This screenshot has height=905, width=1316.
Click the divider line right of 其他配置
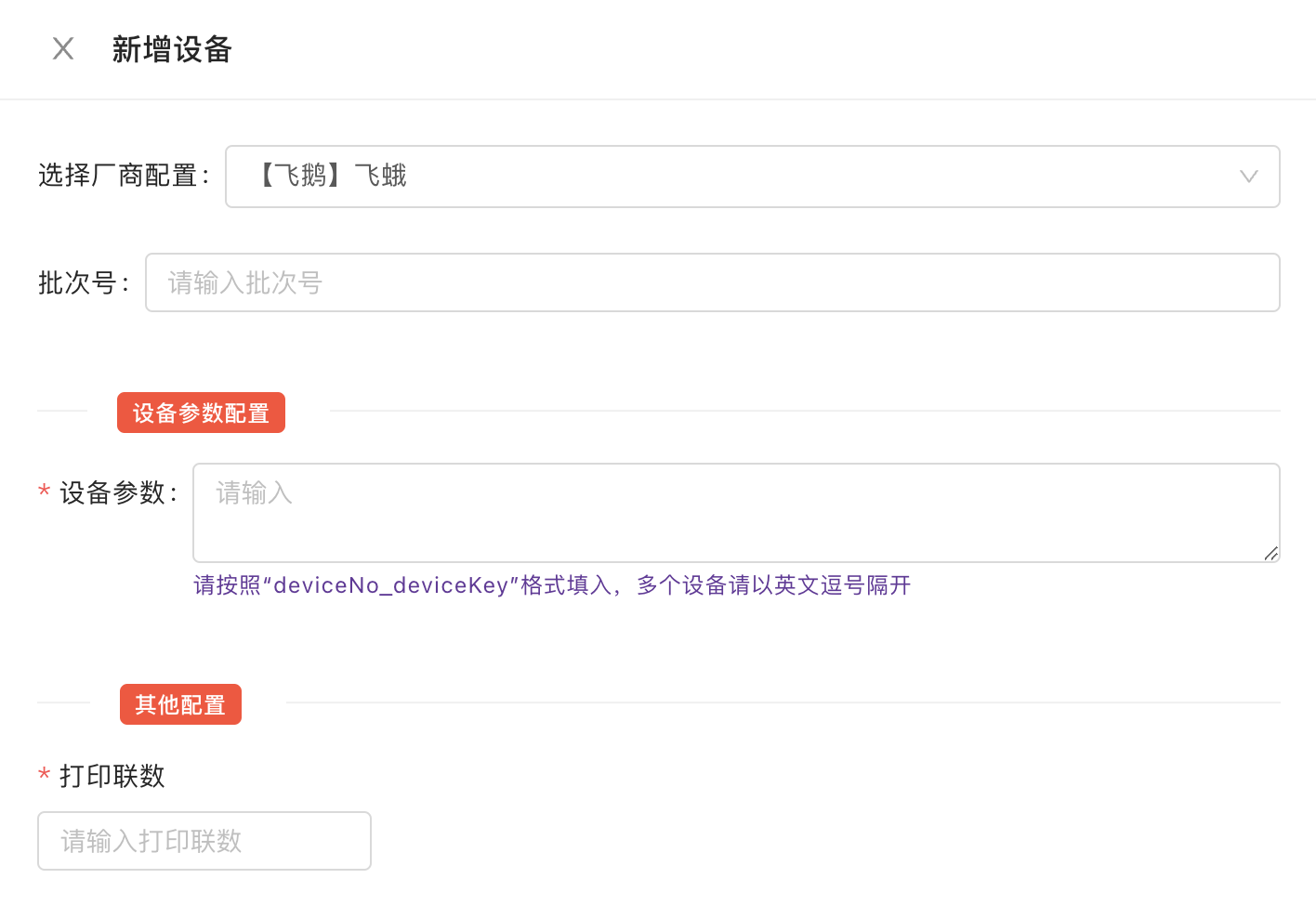pos(783,702)
